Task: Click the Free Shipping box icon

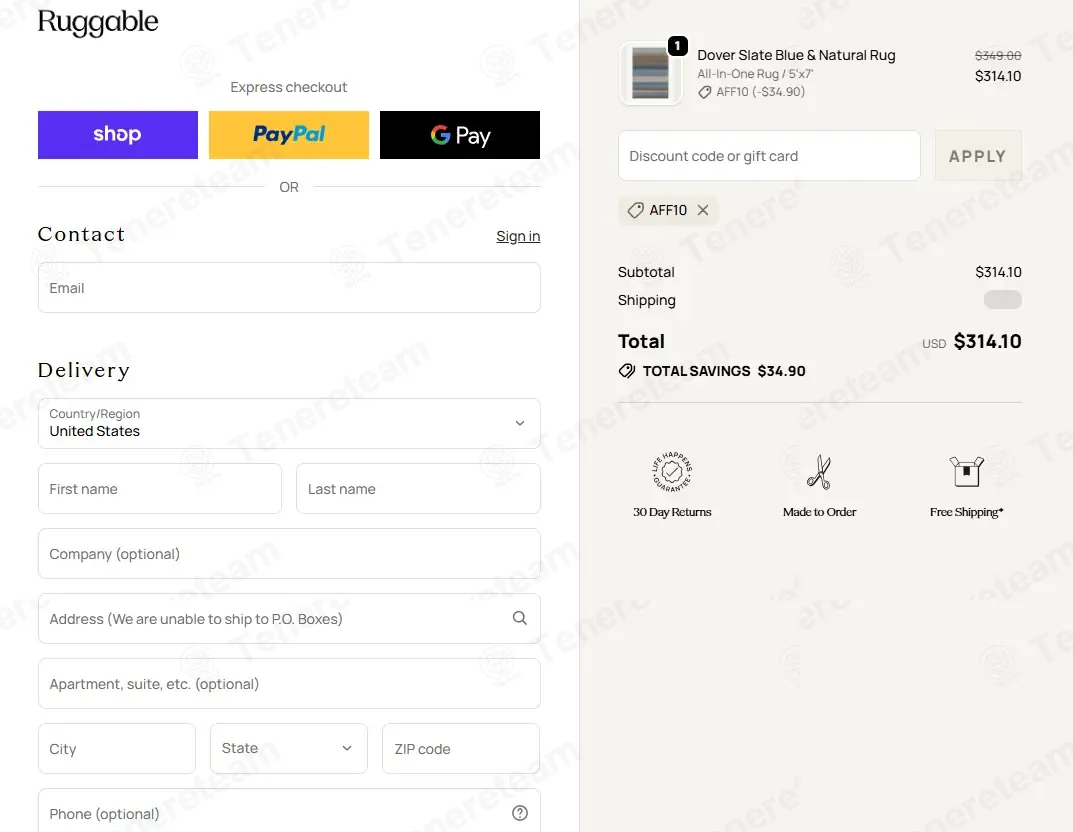Action: point(966,471)
